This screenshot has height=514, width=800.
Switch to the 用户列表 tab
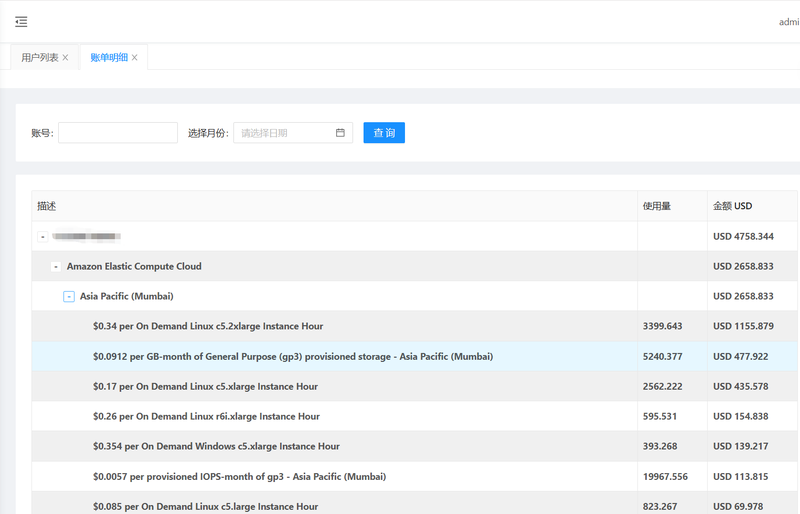point(40,58)
